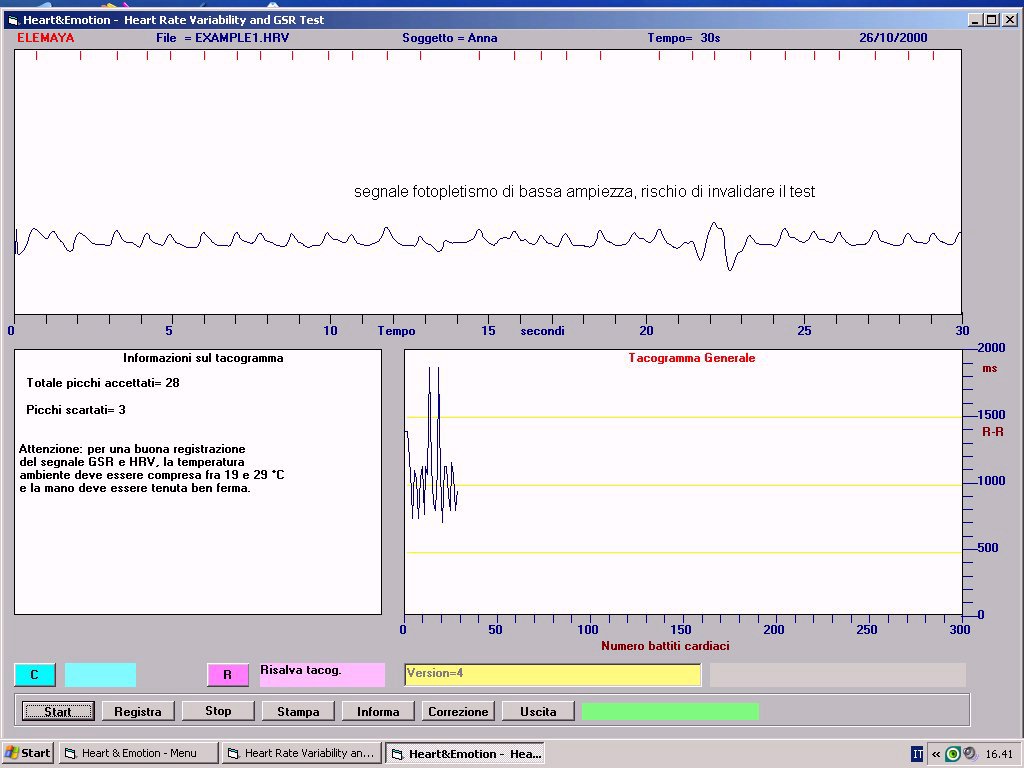This screenshot has height=768, width=1024.
Task: Minimize the Heart&Emotion window
Action: pyautogui.click(x=974, y=20)
